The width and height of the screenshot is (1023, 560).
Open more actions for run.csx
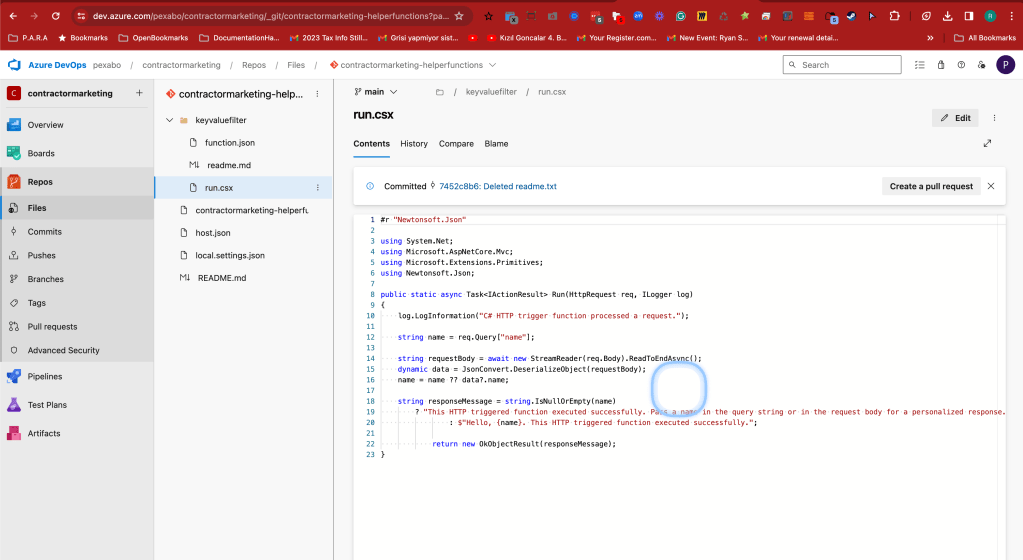[318, 188]
